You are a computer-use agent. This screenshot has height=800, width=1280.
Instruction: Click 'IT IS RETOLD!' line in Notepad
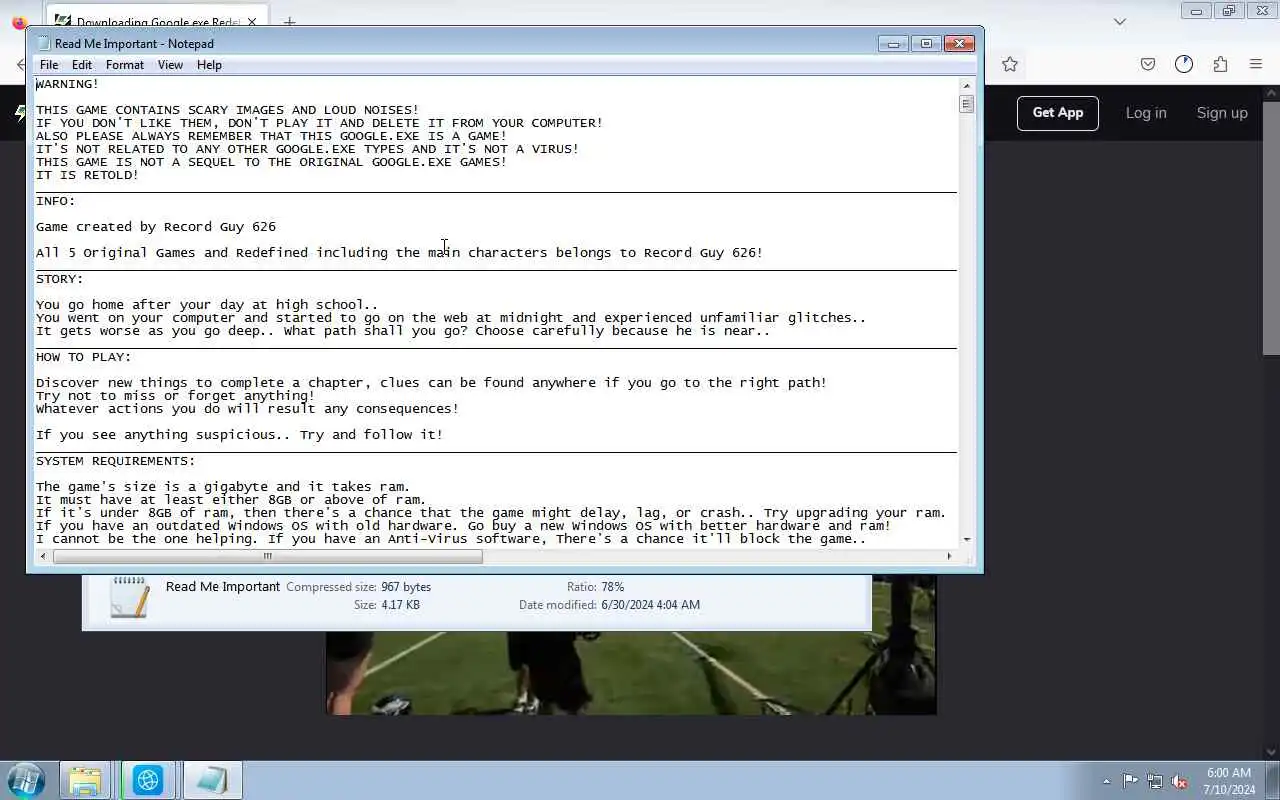point(88,175)
